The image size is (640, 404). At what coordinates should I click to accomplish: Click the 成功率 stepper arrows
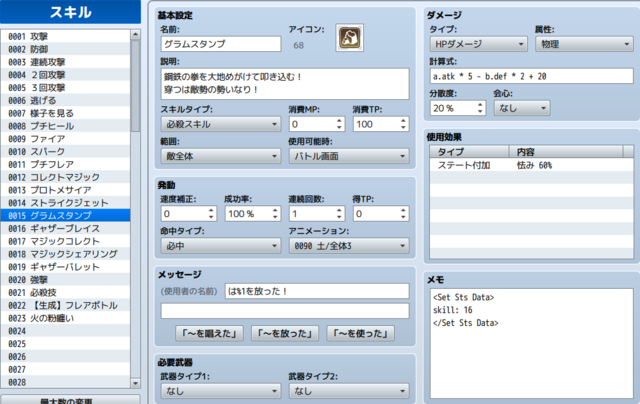point(275,213)
